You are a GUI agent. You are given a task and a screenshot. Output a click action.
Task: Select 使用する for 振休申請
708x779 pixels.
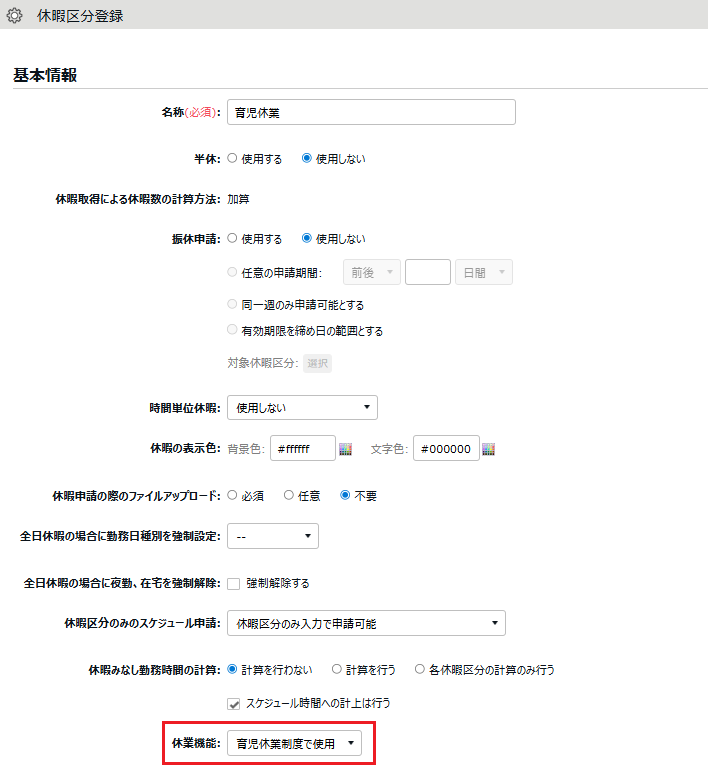233,239
